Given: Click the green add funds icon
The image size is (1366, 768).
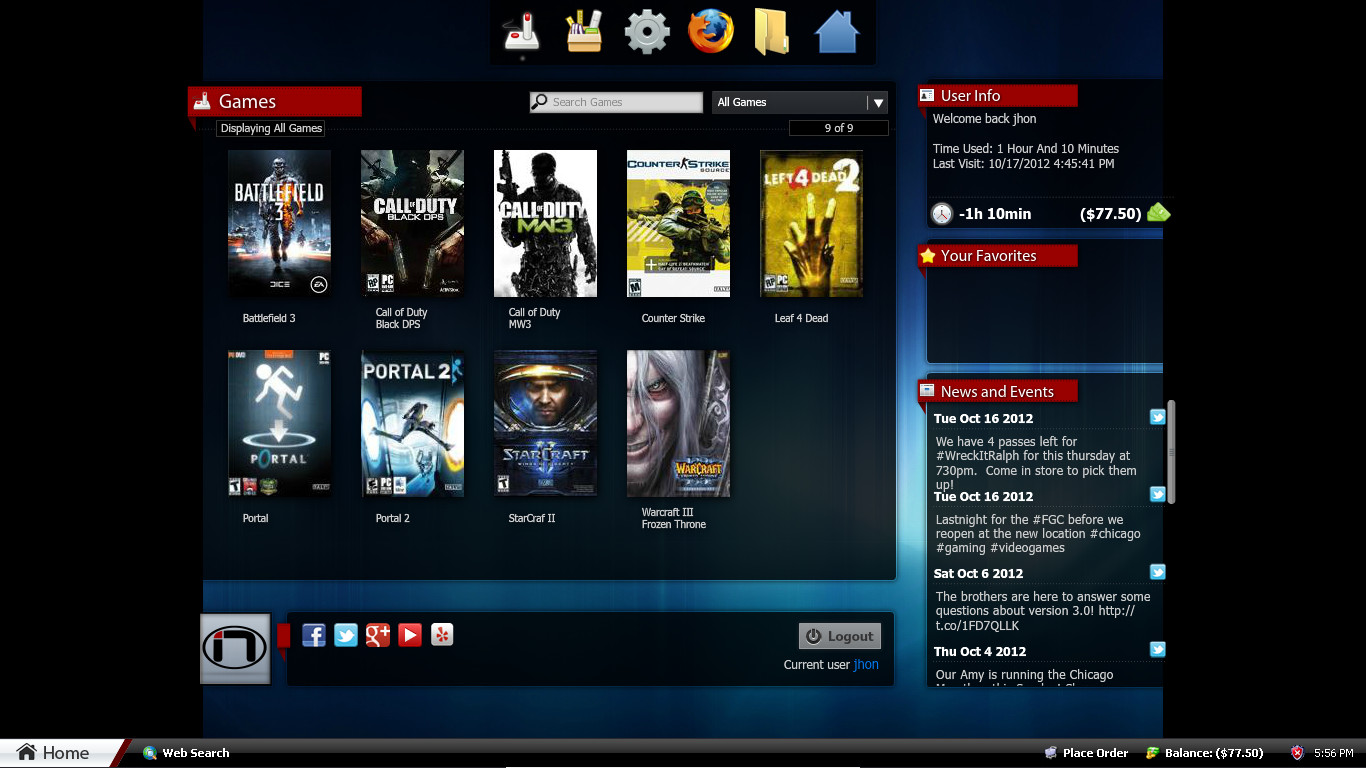Looking at the screenshot, I should point(1158,213).
